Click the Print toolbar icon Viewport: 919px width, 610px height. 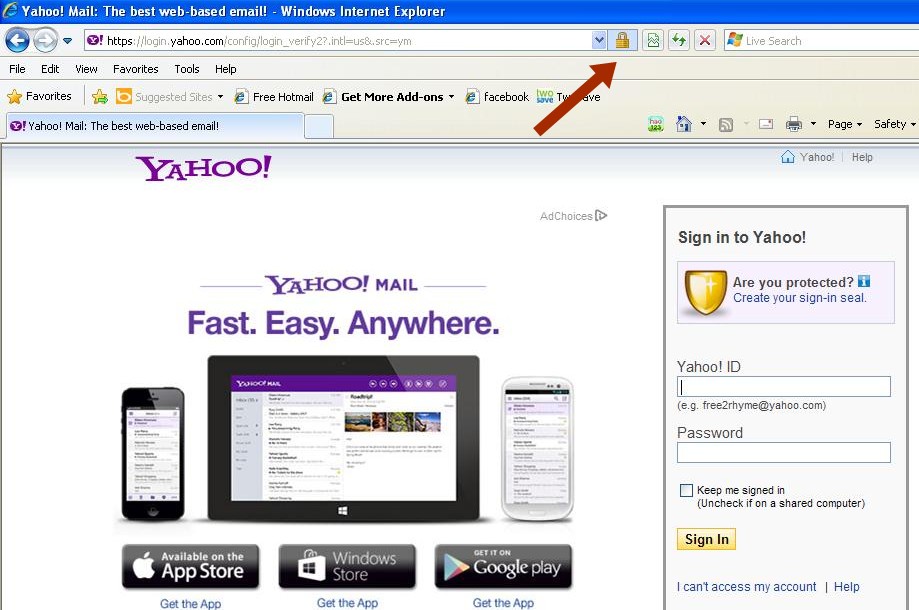click(x=794, y=124)
